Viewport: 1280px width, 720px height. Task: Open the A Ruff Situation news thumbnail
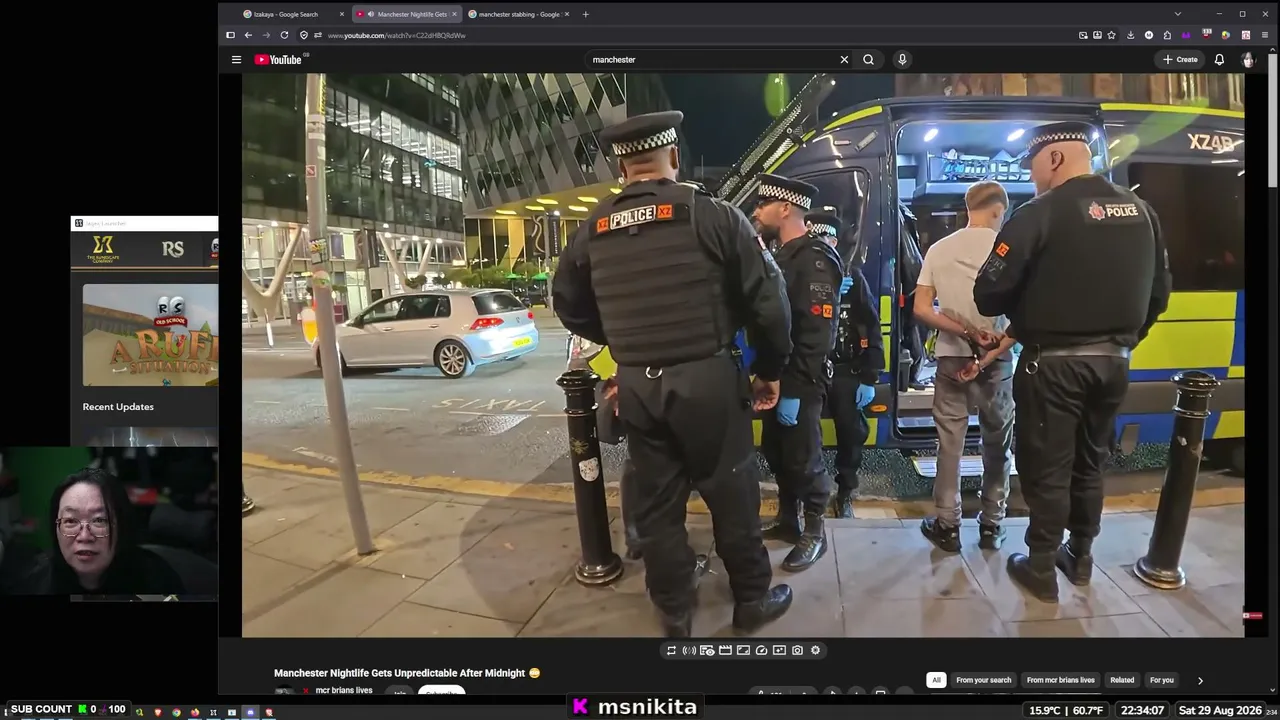(x=150, y=335)
